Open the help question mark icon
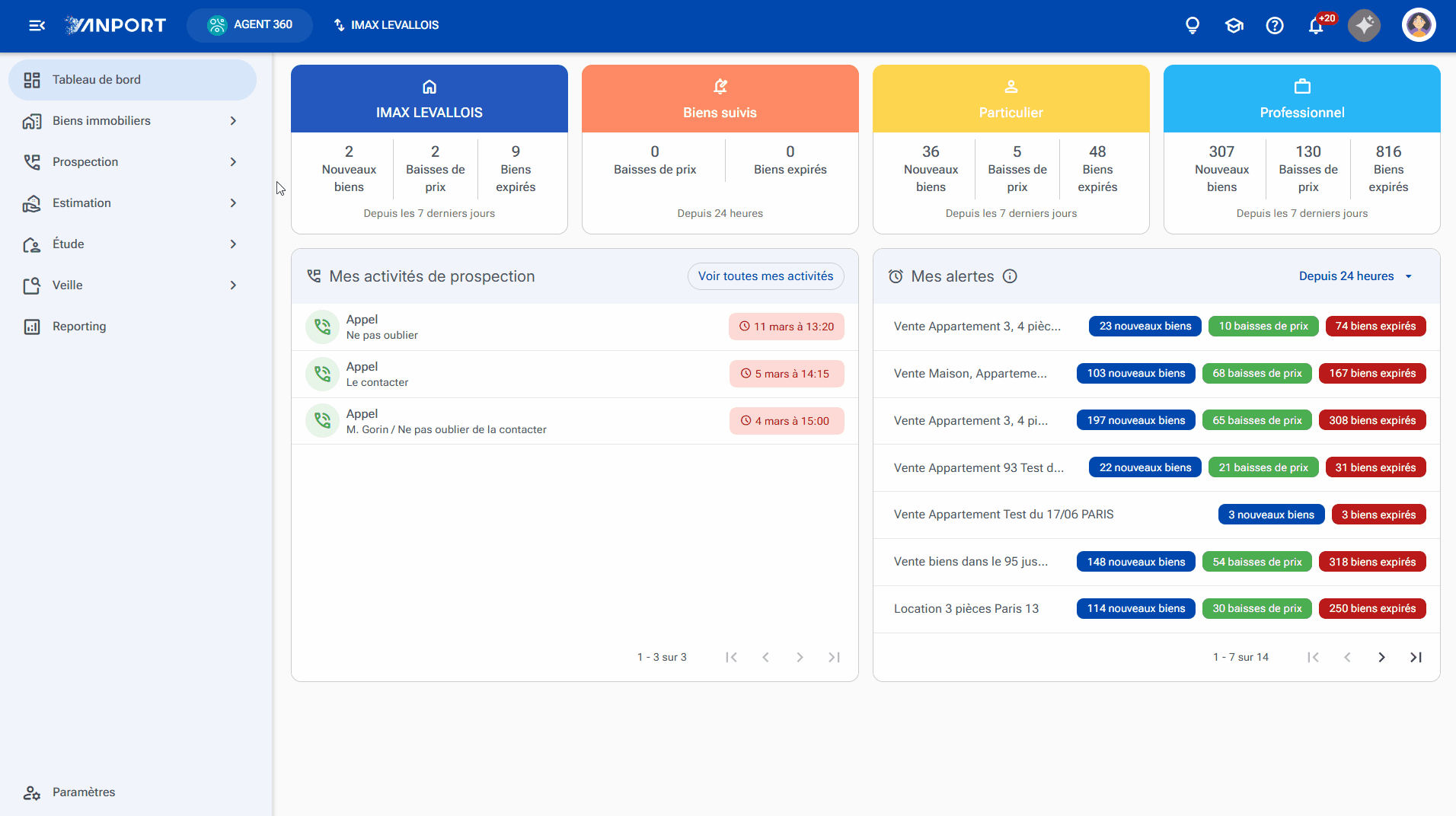The width and height of the screenshot is (1456, 816). [x=1275, y=25]
